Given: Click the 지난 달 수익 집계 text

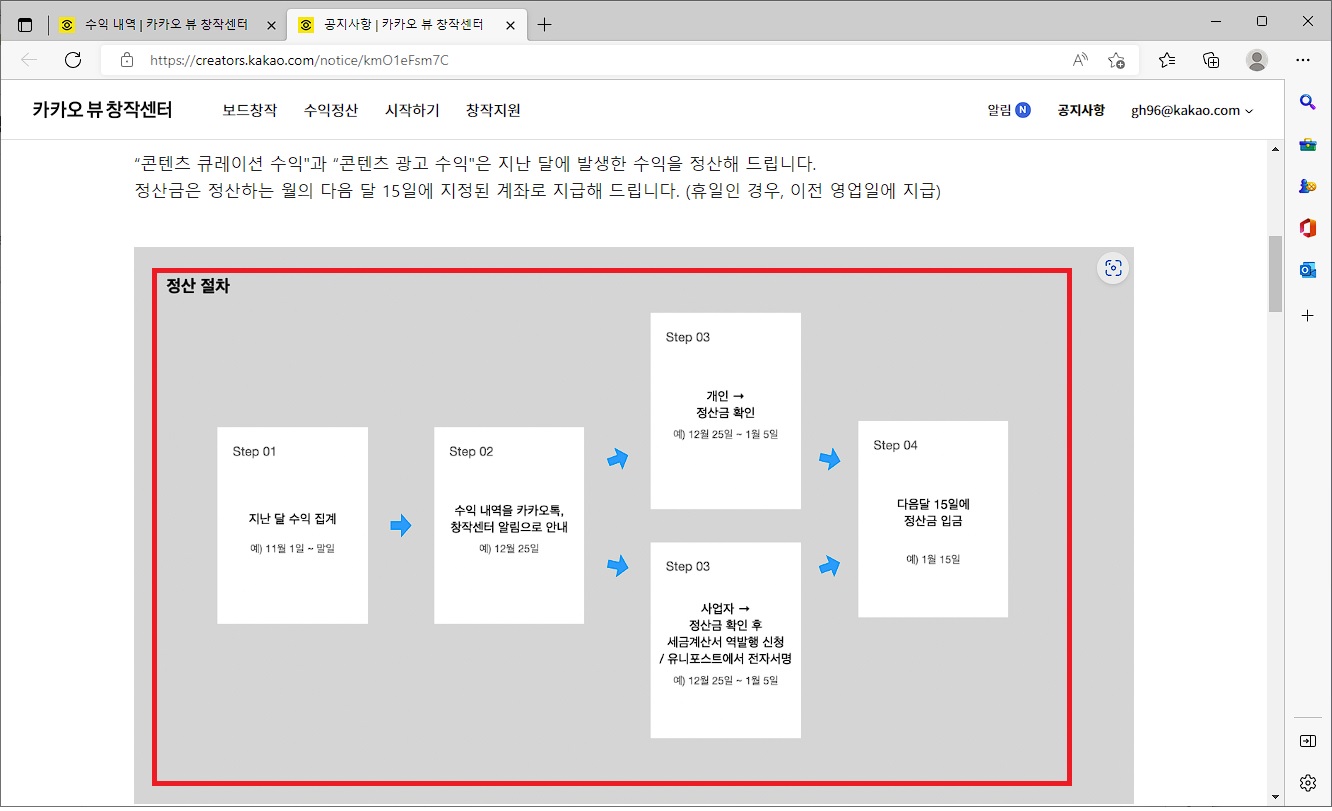Looking at the screenshot, I should [293, 519].
